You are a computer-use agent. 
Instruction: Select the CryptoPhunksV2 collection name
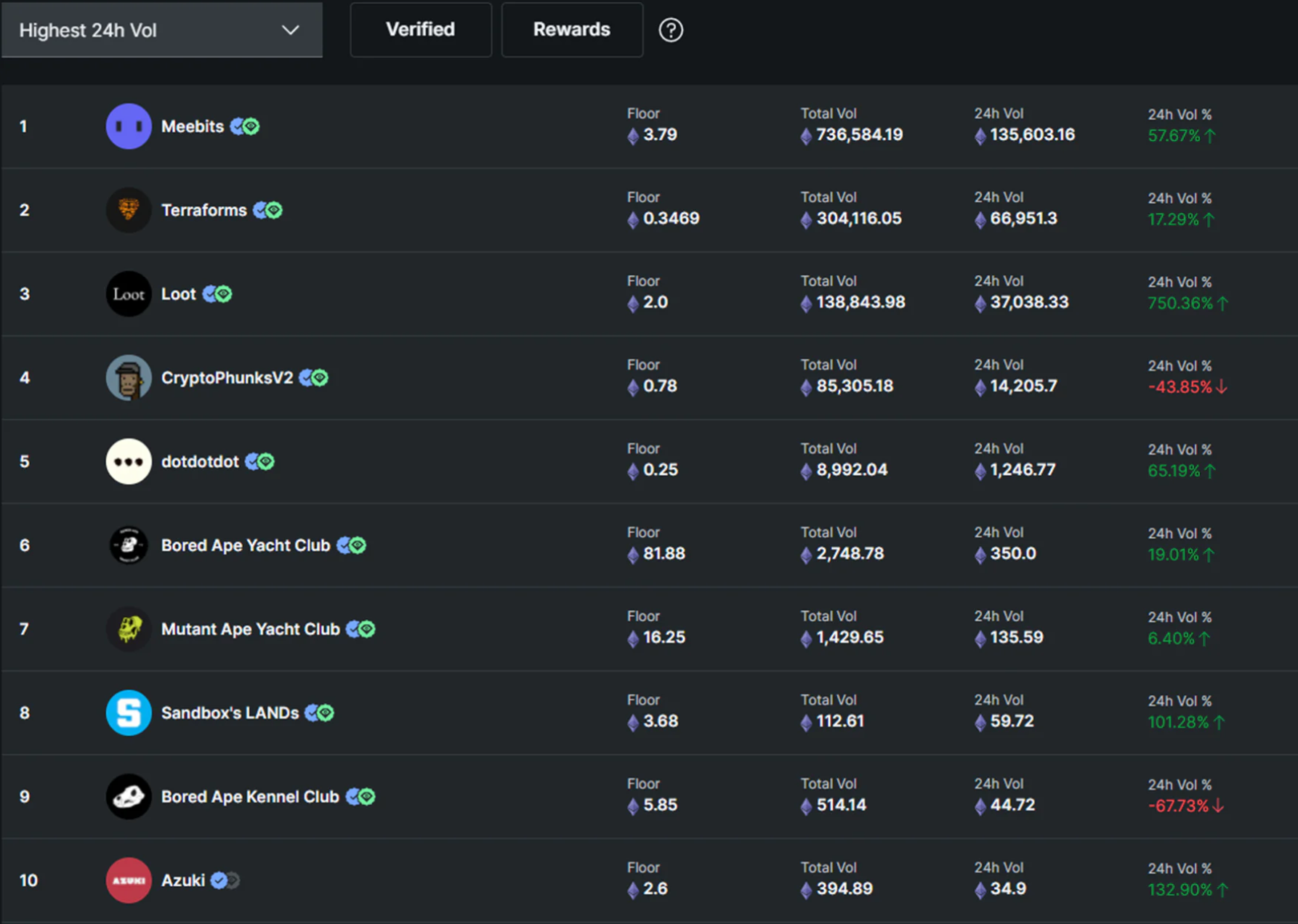click(x=227, y=378)
